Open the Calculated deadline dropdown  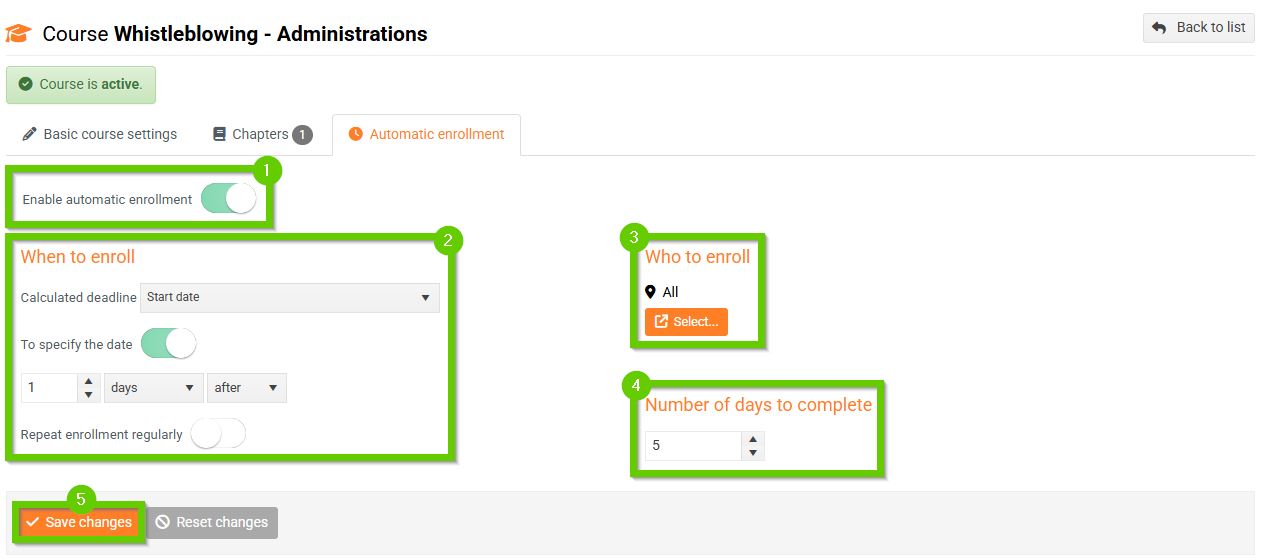pos(289,297)
